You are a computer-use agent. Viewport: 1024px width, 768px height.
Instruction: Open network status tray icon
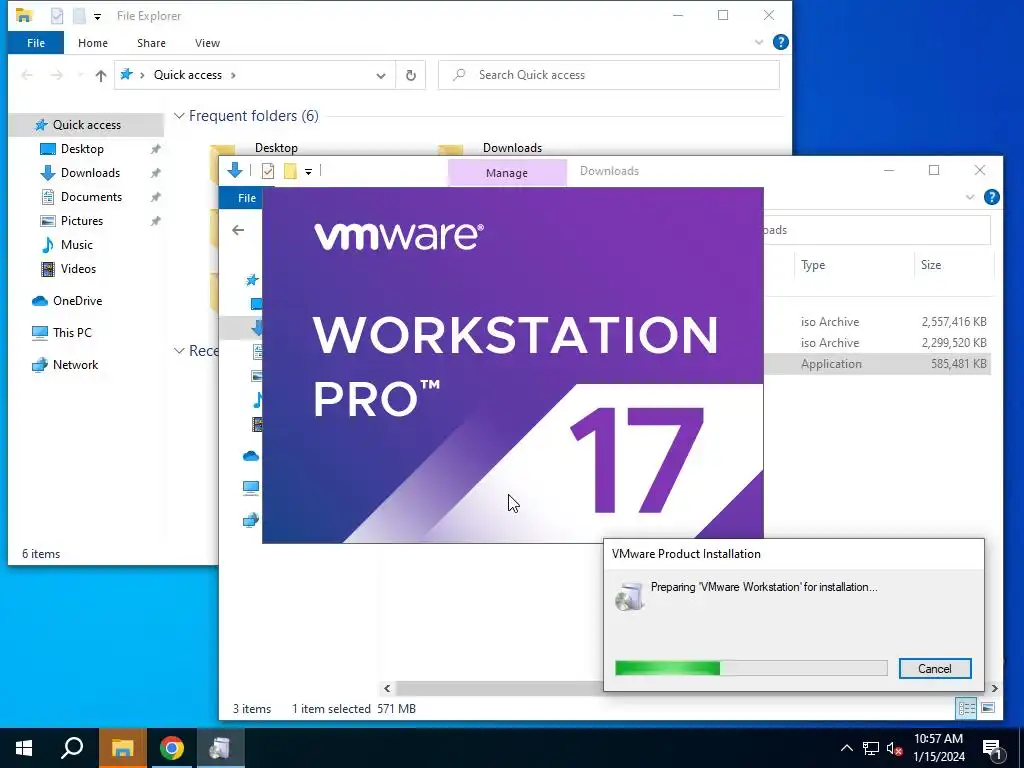(871, 748)
